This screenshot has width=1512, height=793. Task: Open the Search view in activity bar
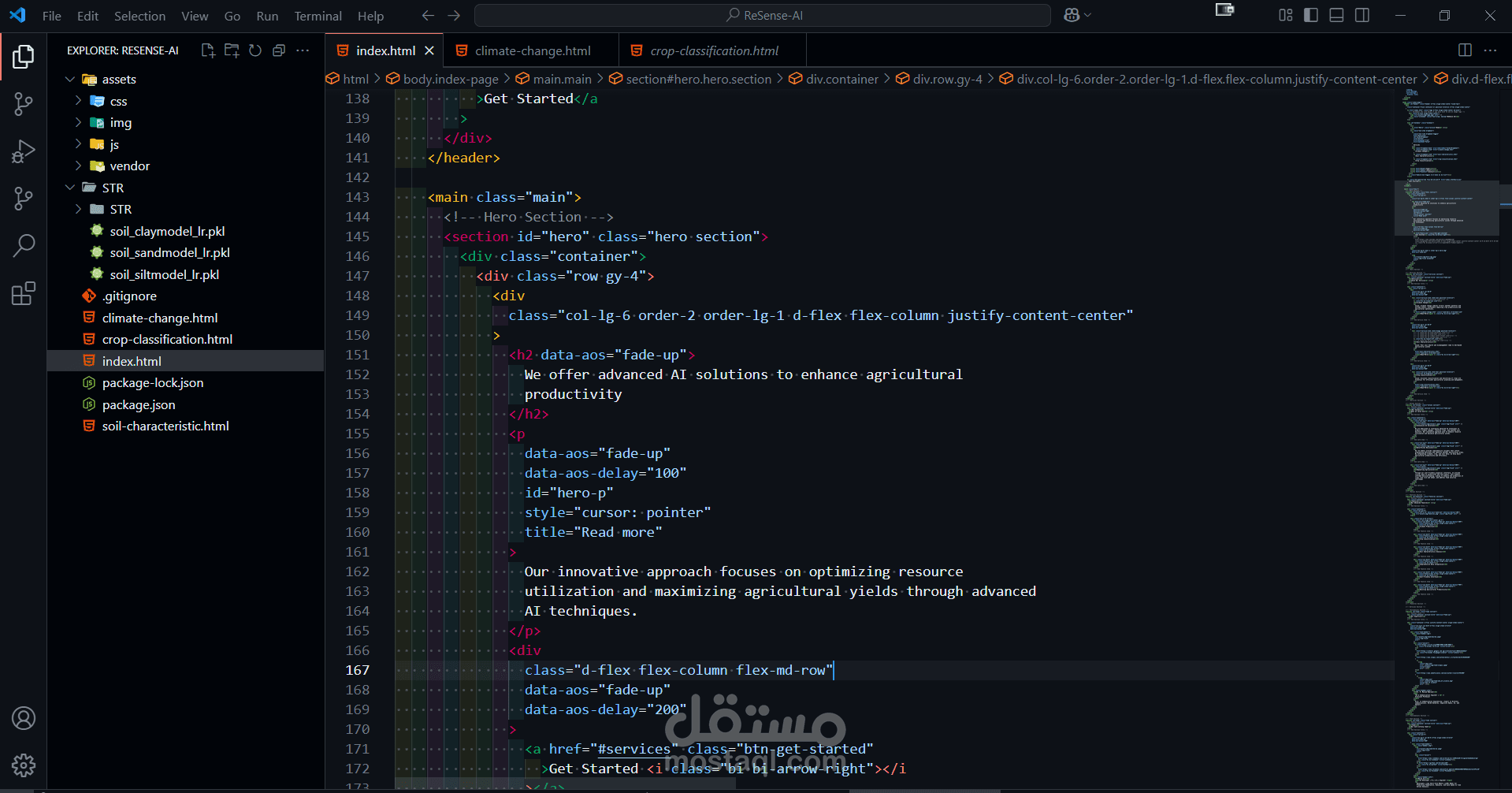pyautogui.click(x=24, y=246)
